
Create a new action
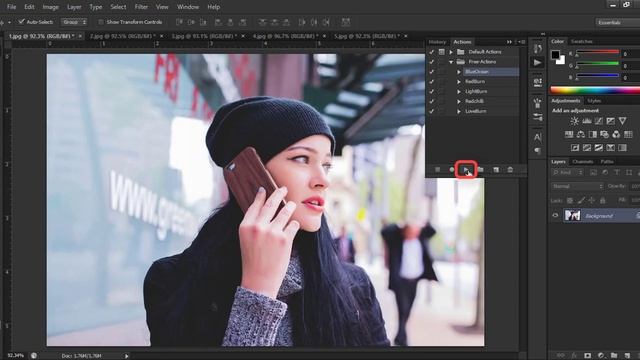[496, 169]
